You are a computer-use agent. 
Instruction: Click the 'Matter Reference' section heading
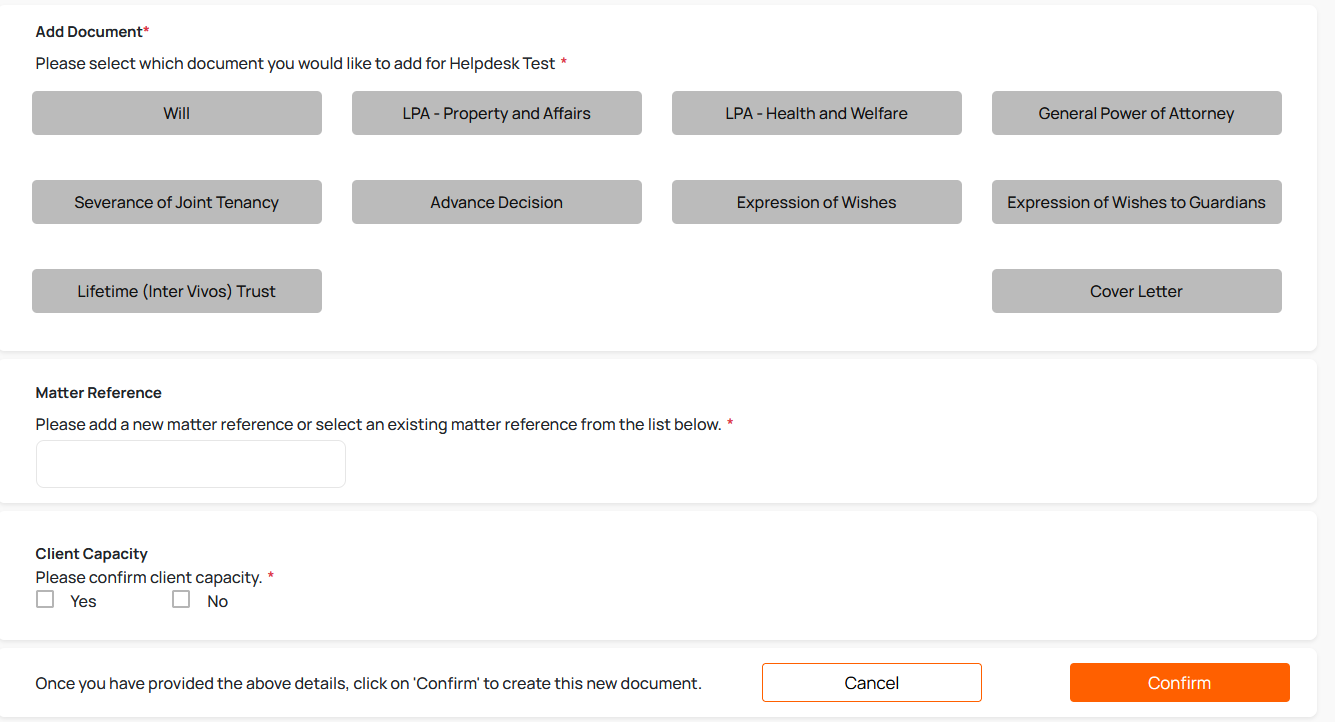[x=98, y=393]
